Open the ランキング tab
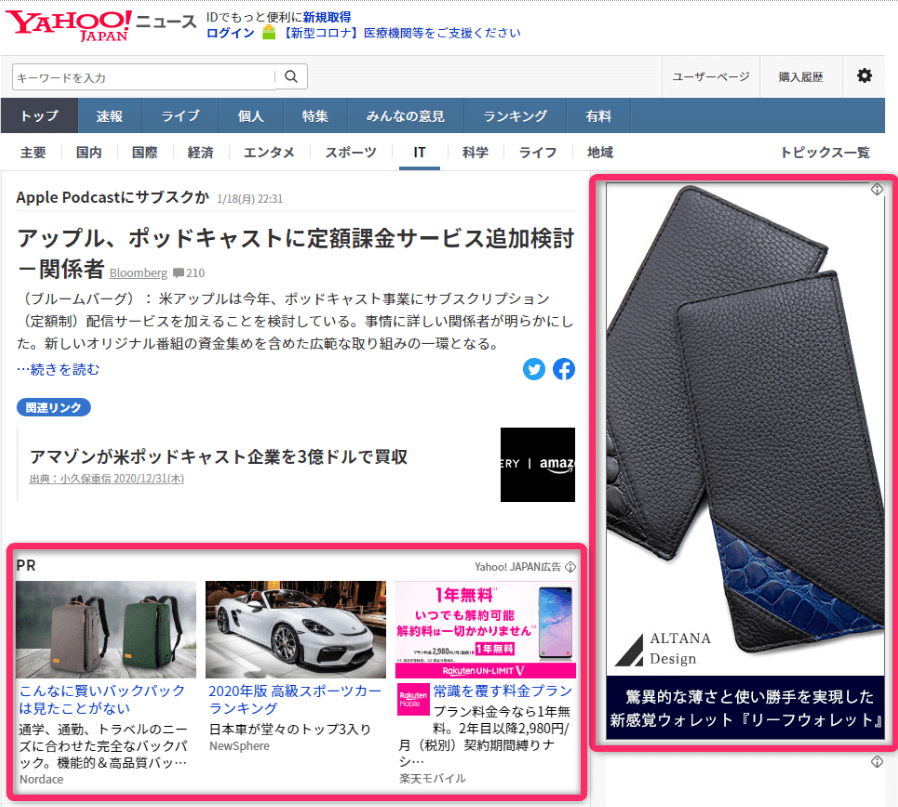 pyautogui.click(x=515, y=116)
